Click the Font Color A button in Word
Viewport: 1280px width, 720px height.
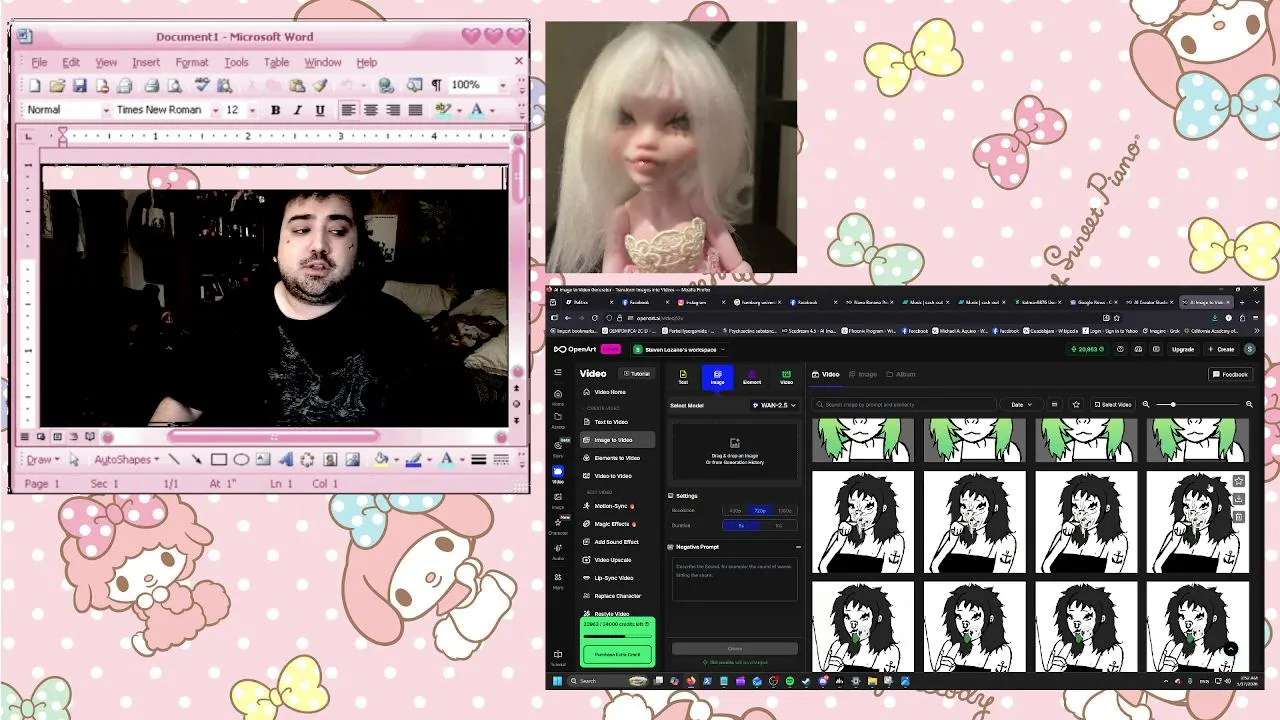(478, 110)
